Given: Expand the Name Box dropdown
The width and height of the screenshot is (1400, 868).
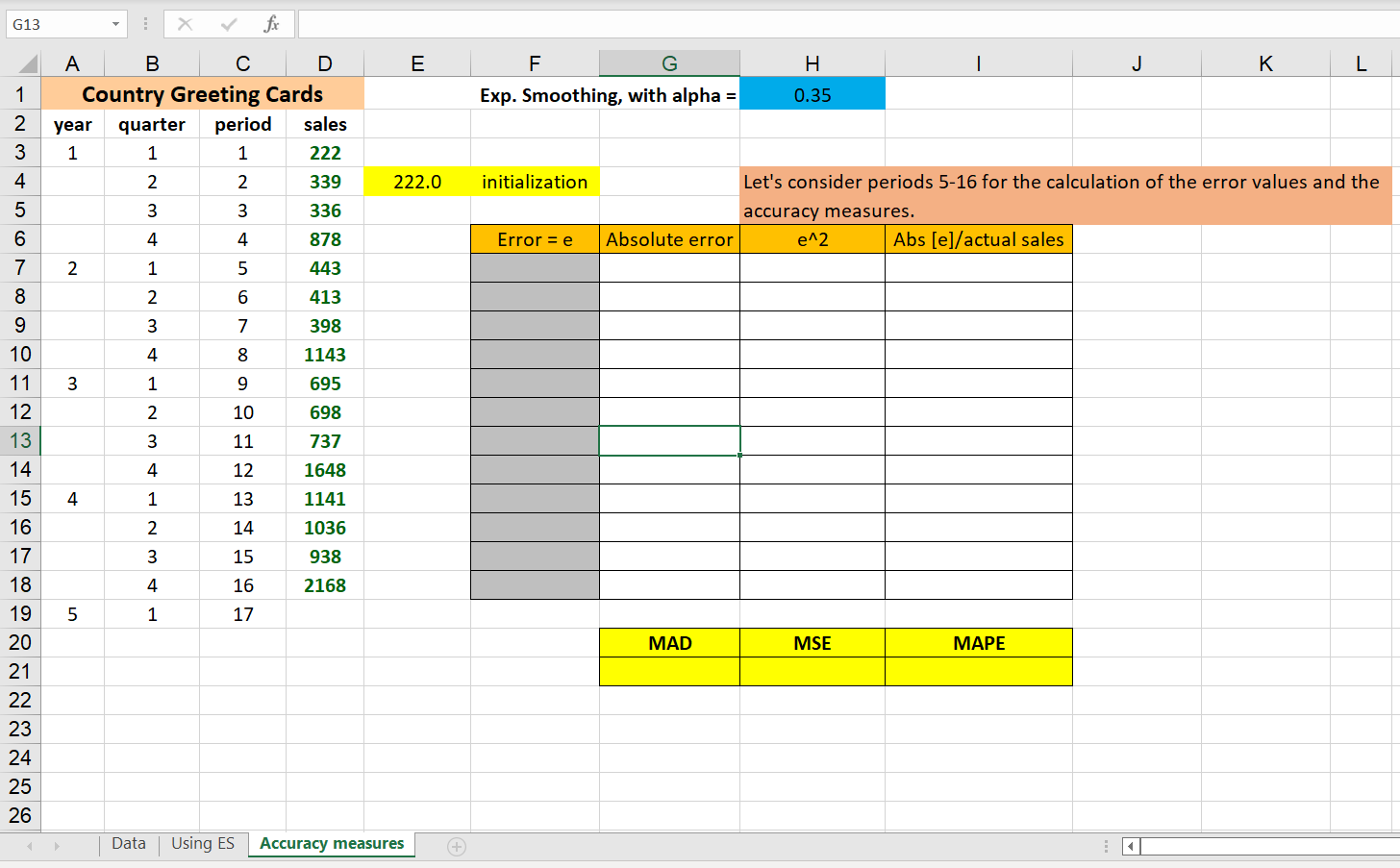Looking at the screenshot, I should pyautogui.click(x=115, y=24).
